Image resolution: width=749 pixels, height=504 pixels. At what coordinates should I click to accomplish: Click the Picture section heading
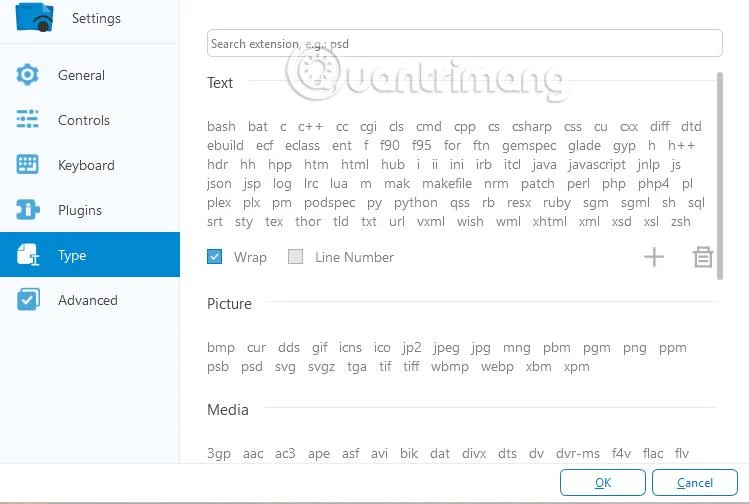[x=229, y=304]
